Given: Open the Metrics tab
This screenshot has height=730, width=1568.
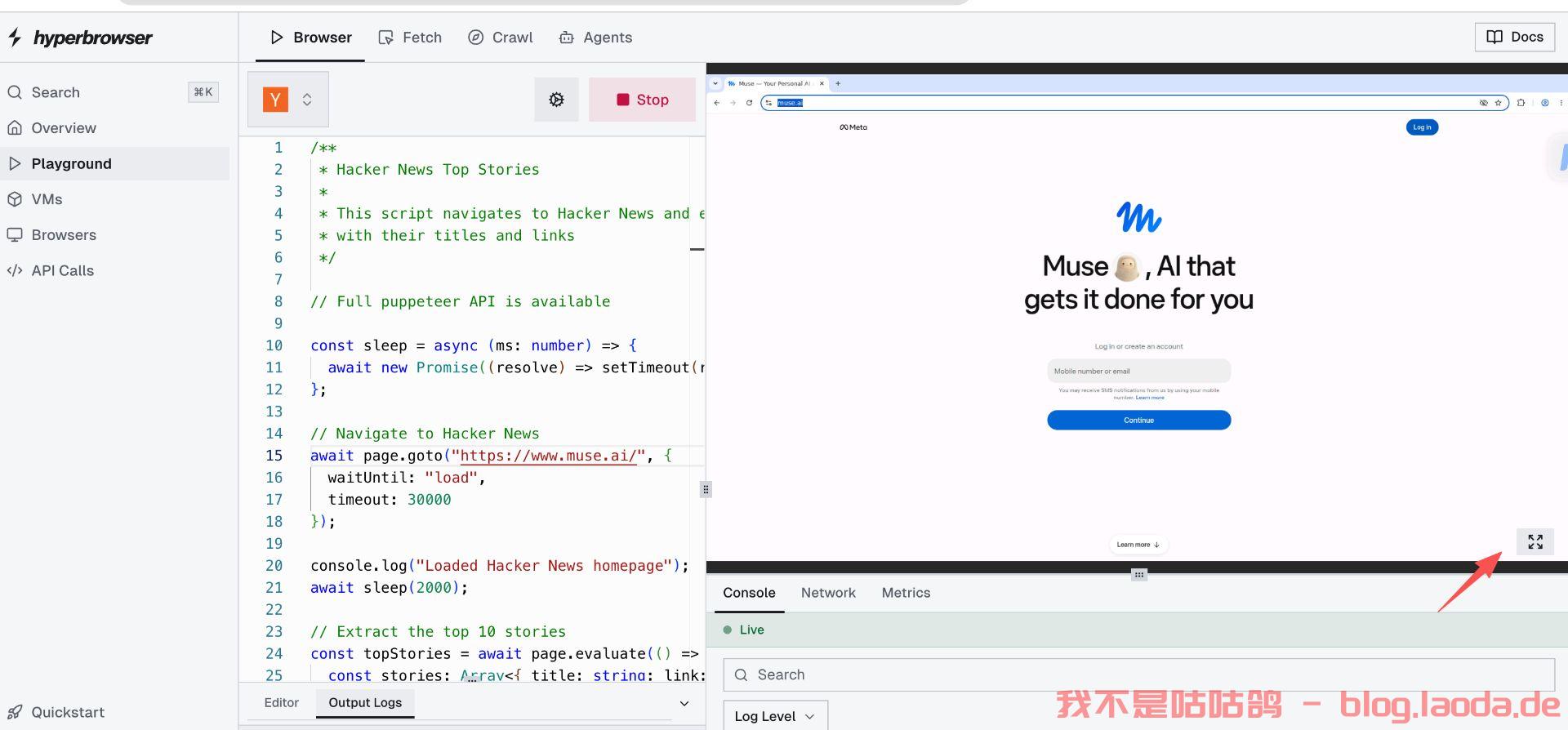Looking at the screenshot, I should [906, 593].
